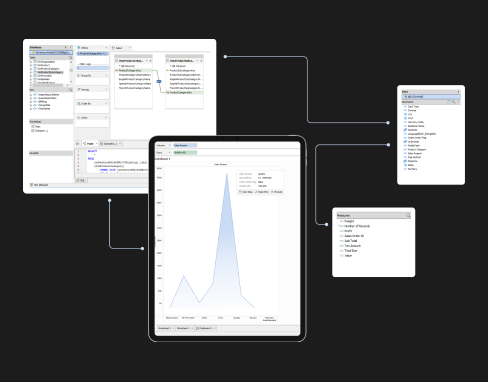This screenshot has width=488, height=382.
Task: Open the SQL tab below the editor
Action: pos(81,180)
